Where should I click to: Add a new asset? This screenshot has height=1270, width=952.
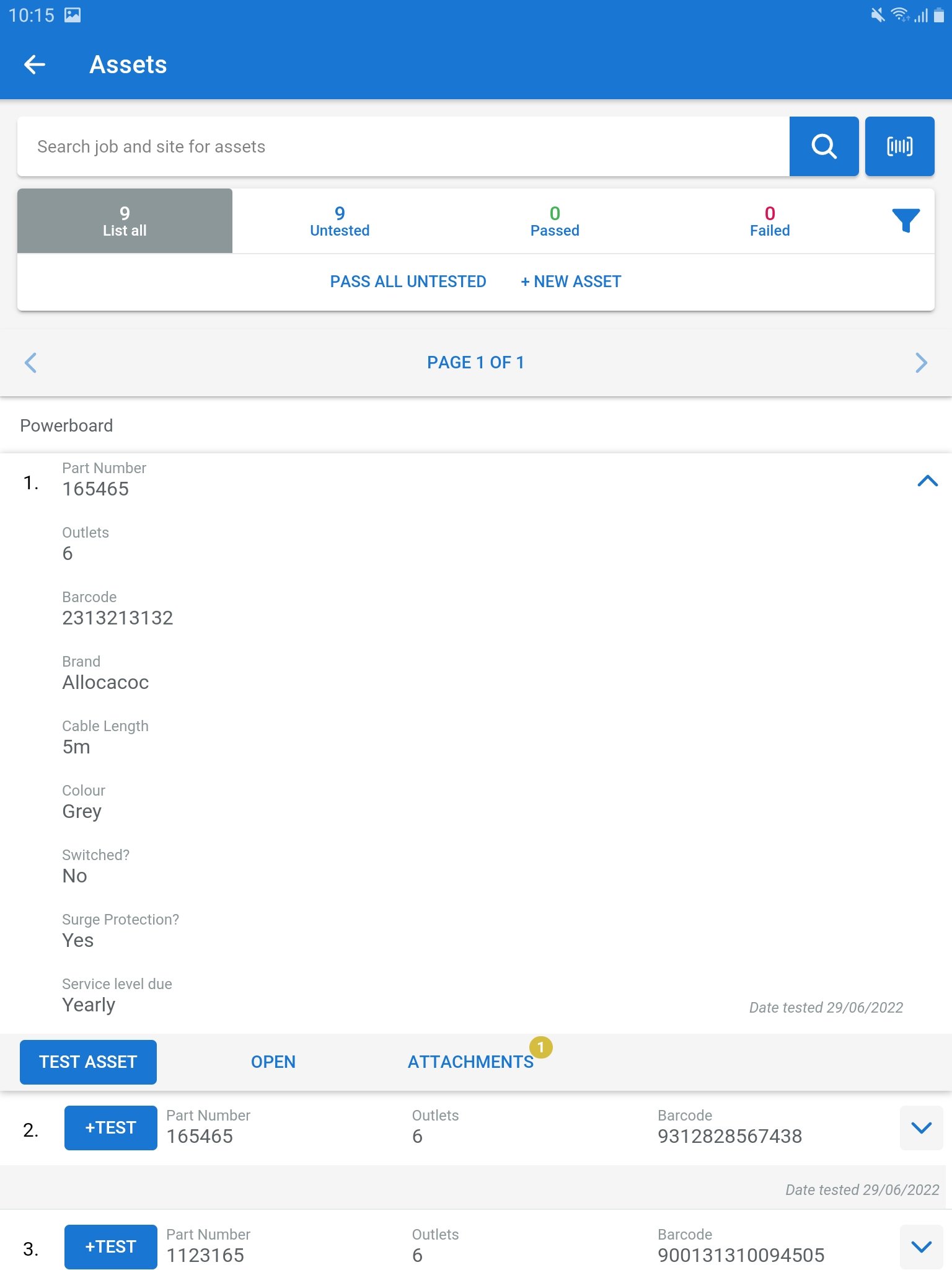pos(571,282)
